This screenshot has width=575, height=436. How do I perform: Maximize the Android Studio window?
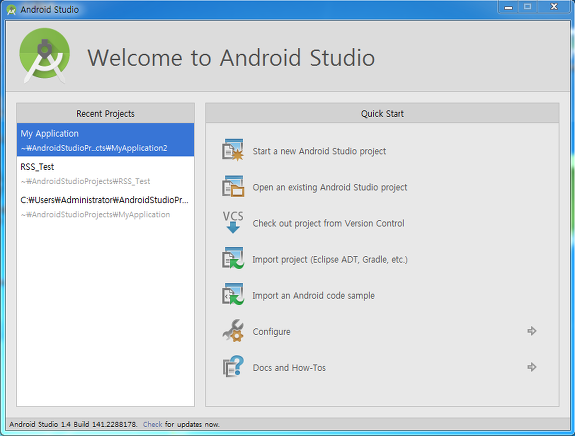tap(527, 7)
